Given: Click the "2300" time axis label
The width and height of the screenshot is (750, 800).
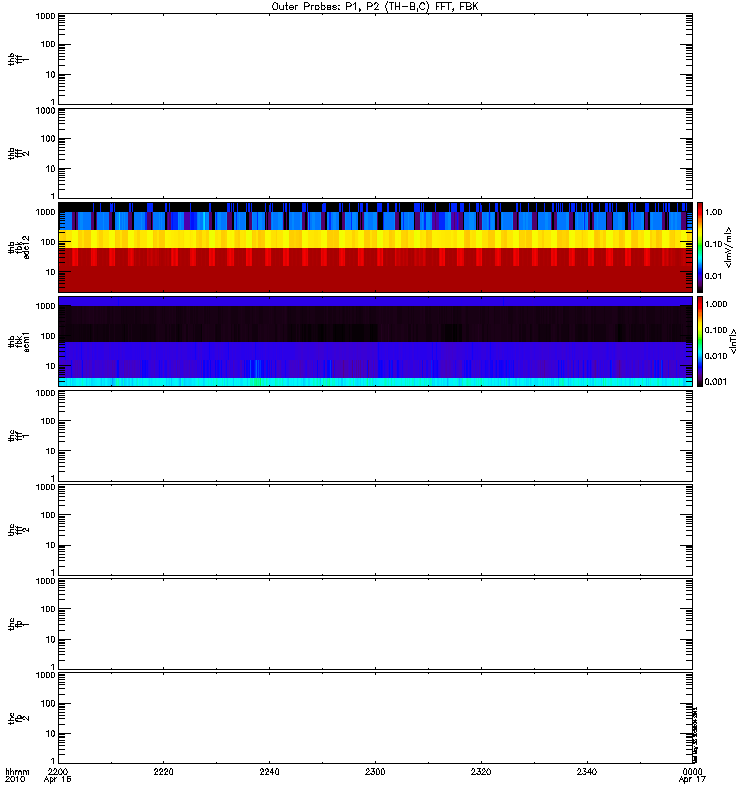Looking at the screenshot, I should click(x=375, y=771).
